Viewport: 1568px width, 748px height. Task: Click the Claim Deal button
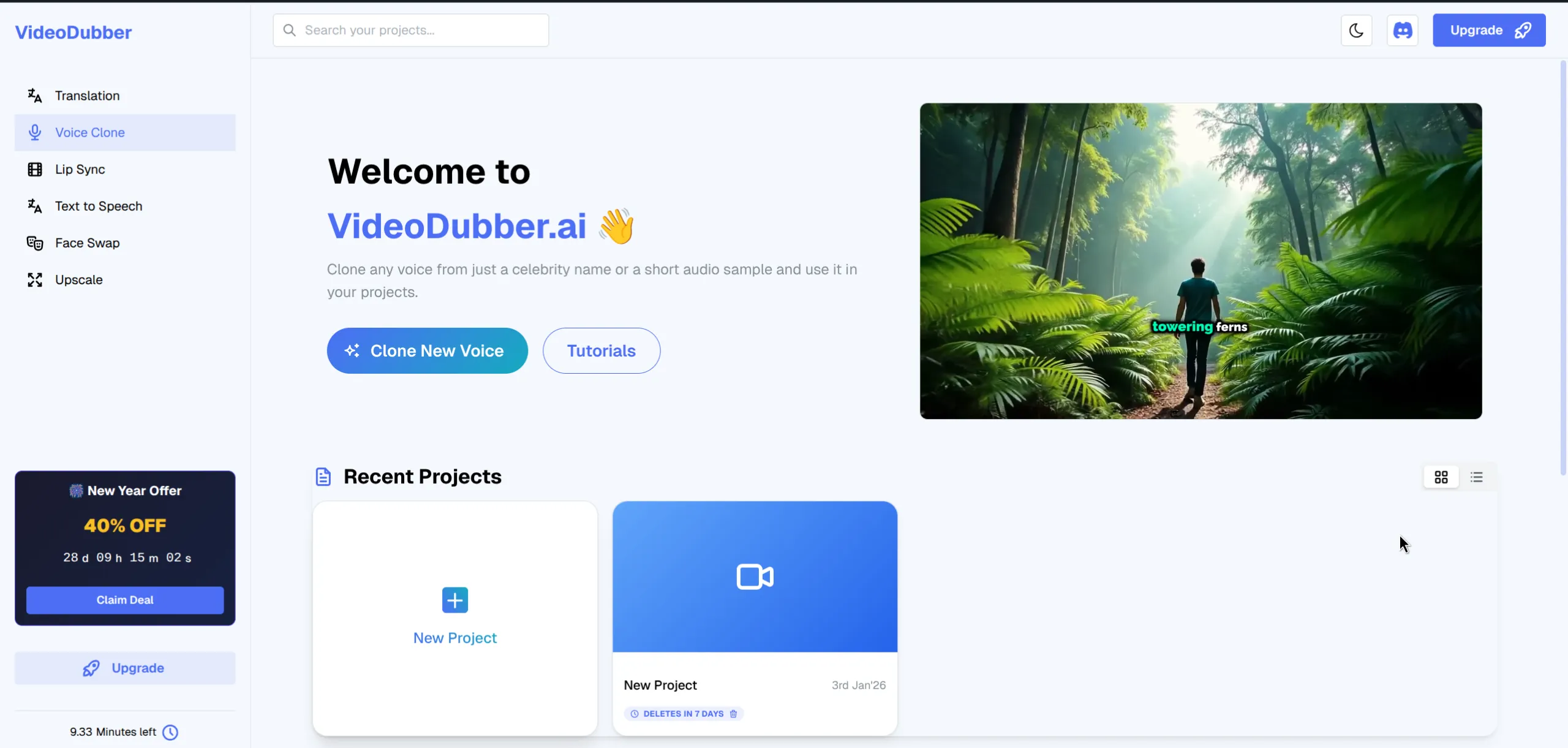pyautogui.click(x=125, y=600)
